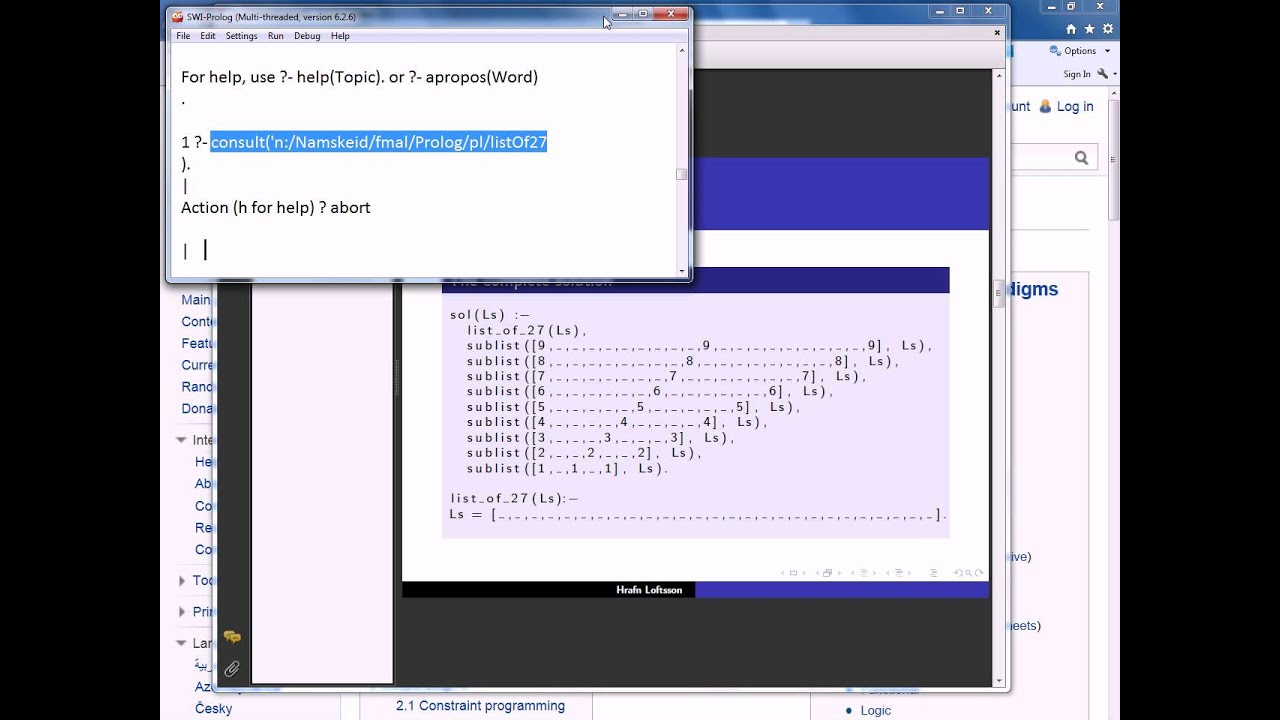Screen dimensions: 1280x720
Task: Open the File menu in SWI-Prolog
Action: point(183,36)
